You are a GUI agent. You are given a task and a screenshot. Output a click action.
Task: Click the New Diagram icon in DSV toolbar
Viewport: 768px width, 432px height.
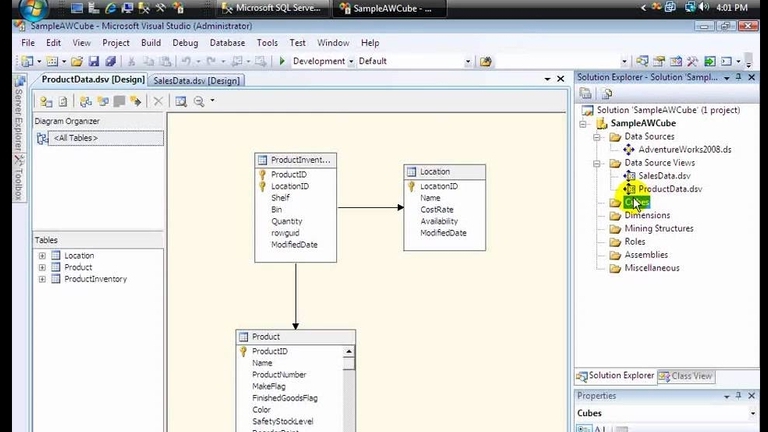click(x=86, y=101)
